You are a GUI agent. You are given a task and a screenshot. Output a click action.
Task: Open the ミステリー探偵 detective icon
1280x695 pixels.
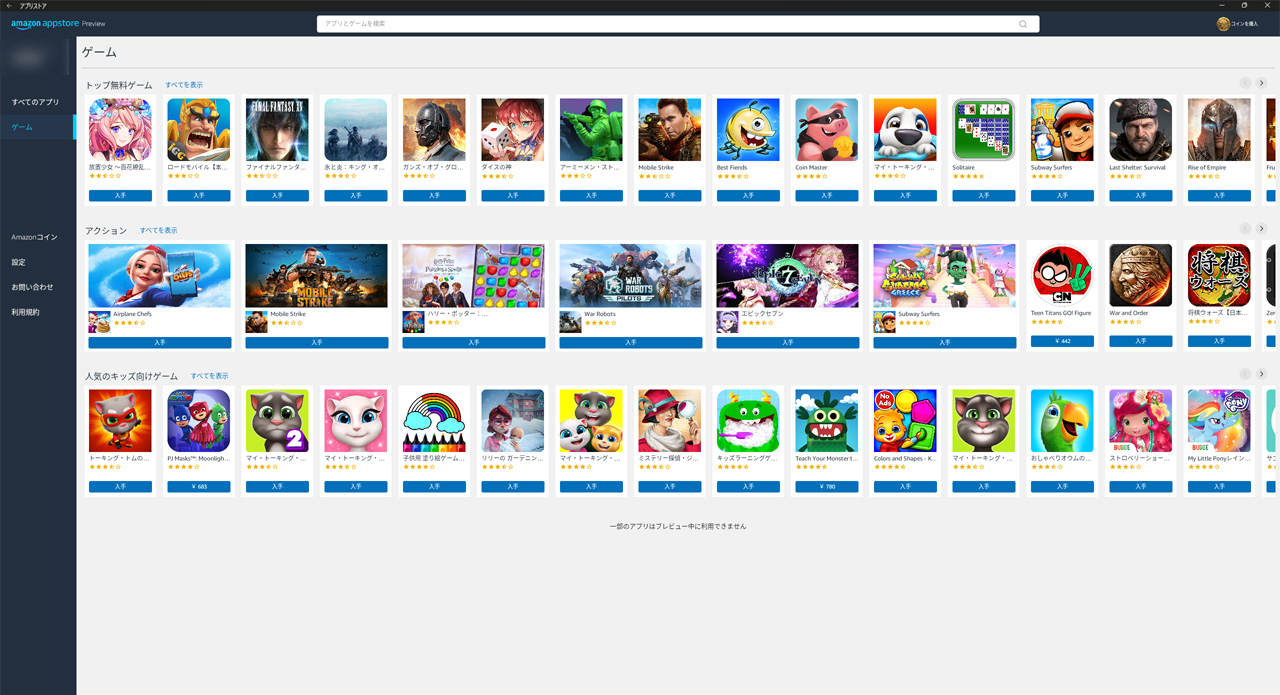point(670,421)
